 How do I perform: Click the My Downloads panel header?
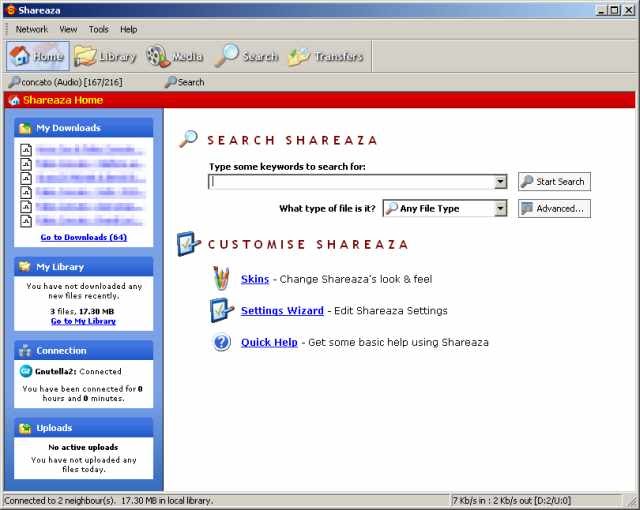click(84, 128)
